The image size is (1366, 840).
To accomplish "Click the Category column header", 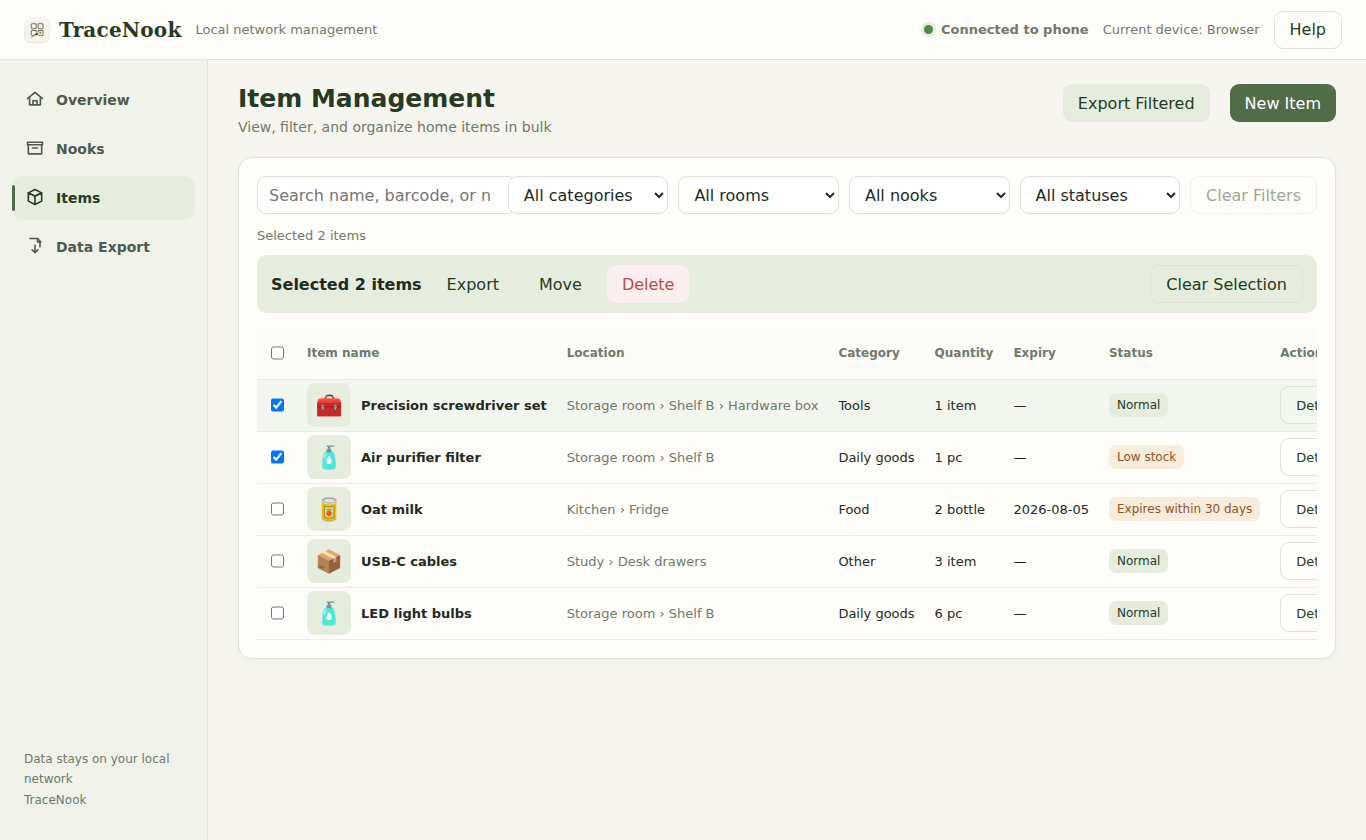I will 868,353.
